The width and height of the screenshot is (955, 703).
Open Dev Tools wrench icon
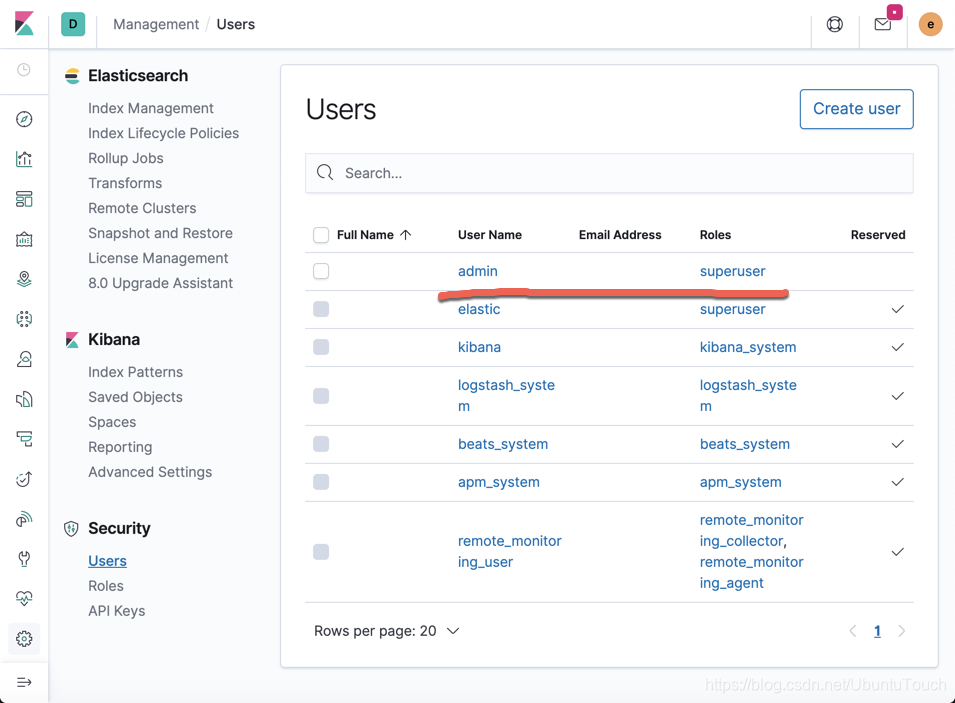click(24, 559)
